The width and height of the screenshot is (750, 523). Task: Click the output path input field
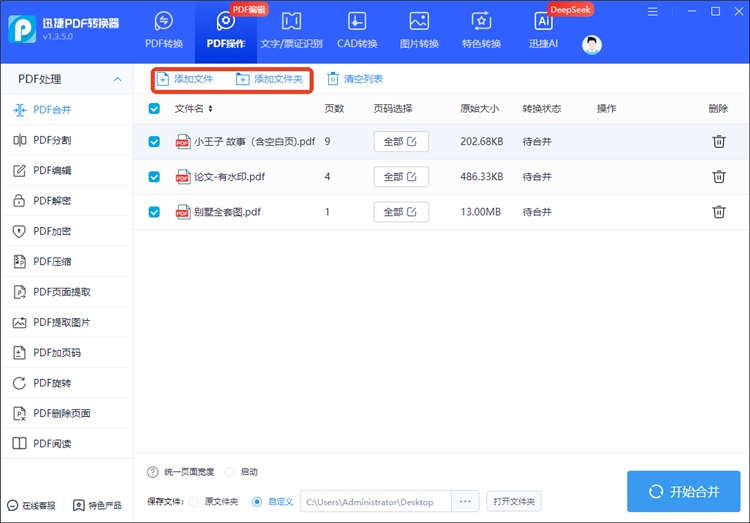(x=375, y=502)
